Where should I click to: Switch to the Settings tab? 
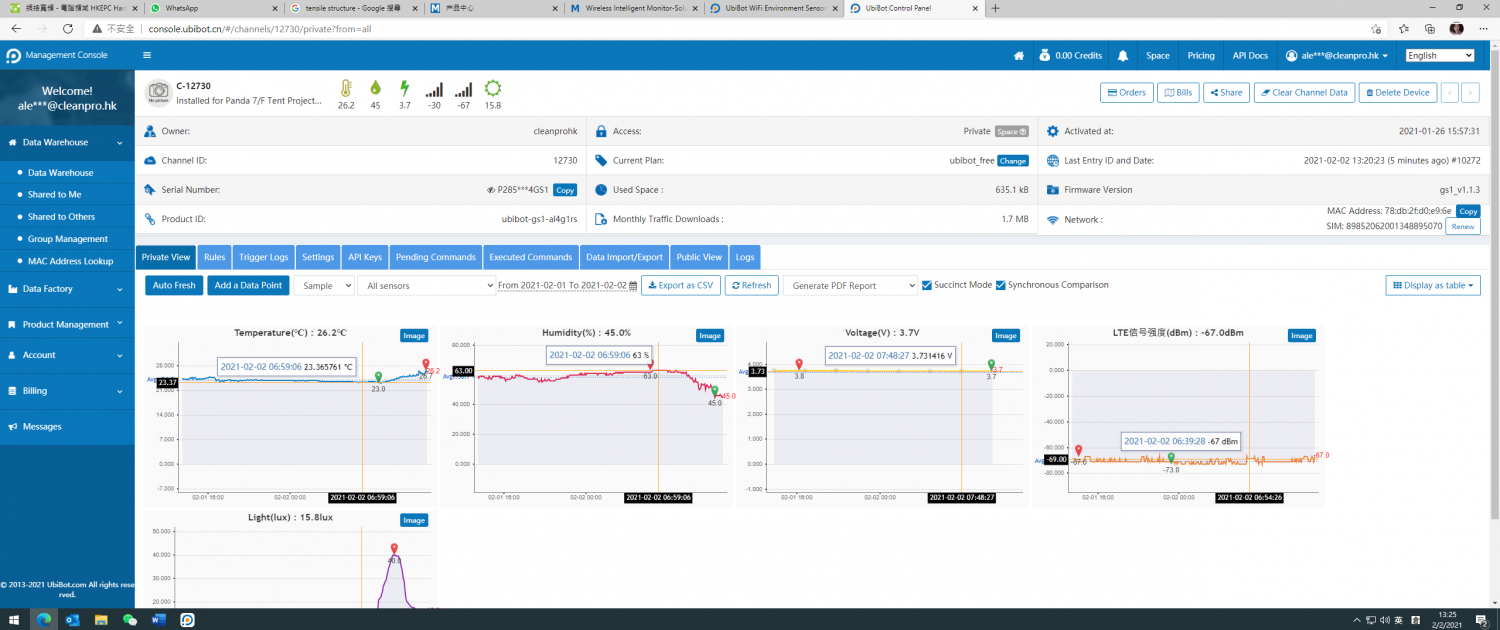(x=318, y=257)
